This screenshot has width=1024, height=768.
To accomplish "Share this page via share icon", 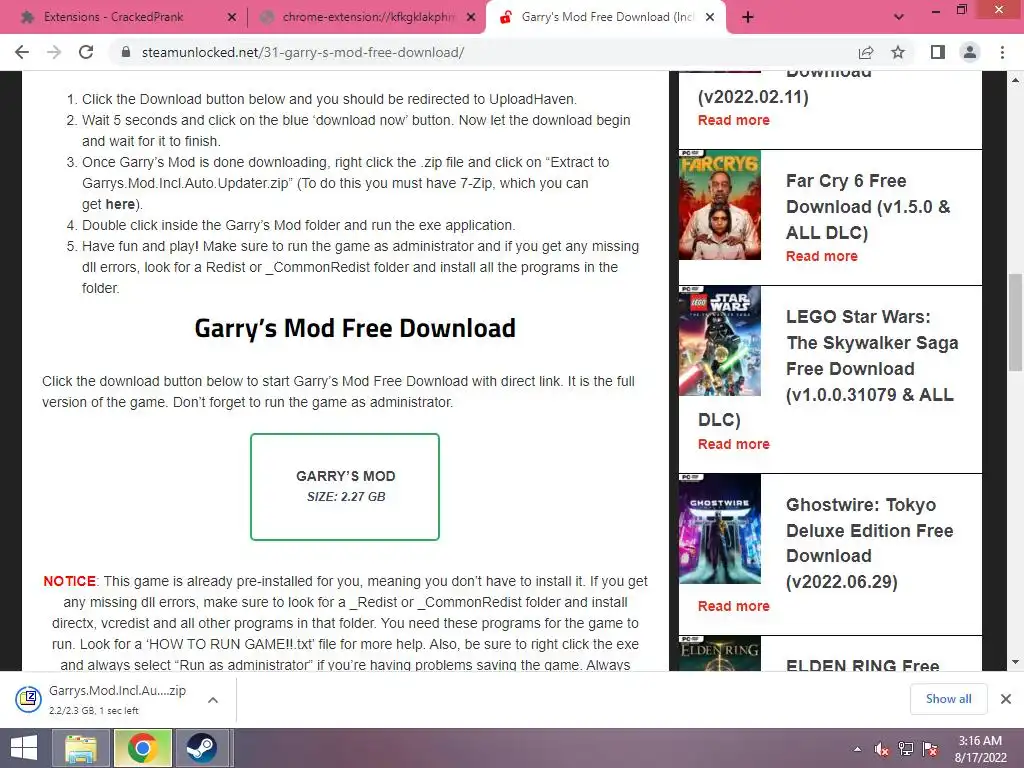I will [x=866, y=52].
